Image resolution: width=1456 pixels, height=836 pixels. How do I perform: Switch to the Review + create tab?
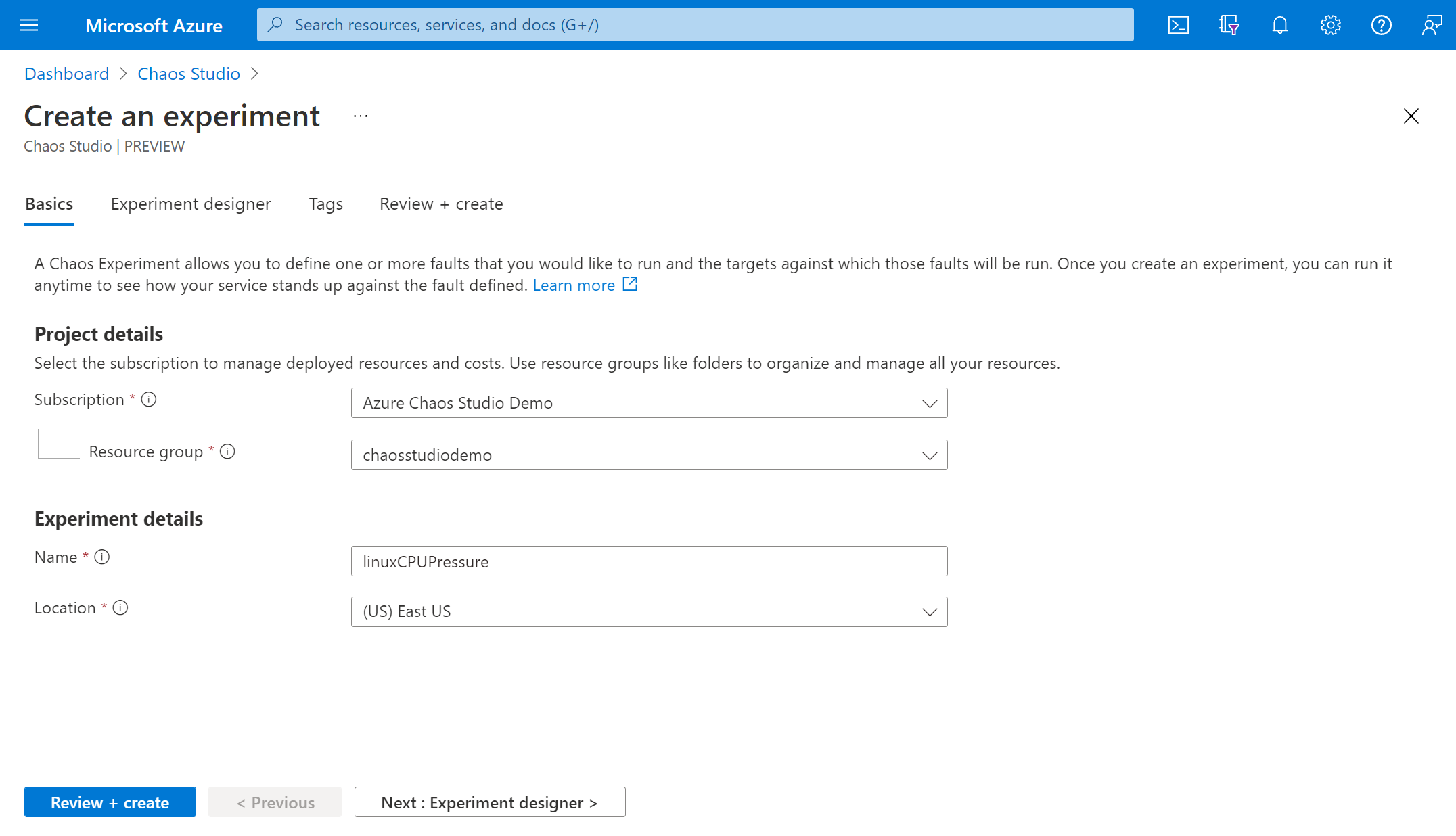[441, 204]
